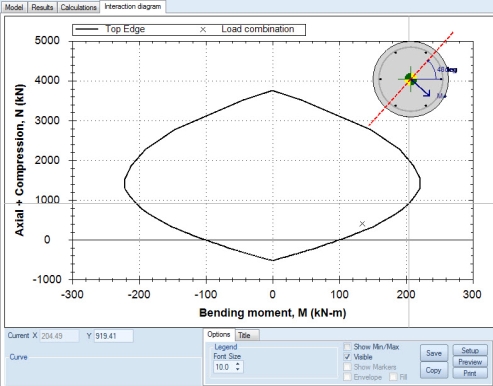Image resolution: width=493 pixels, height=386 pixels.
Task: Click the Preview button
Action: coord(470,362)
